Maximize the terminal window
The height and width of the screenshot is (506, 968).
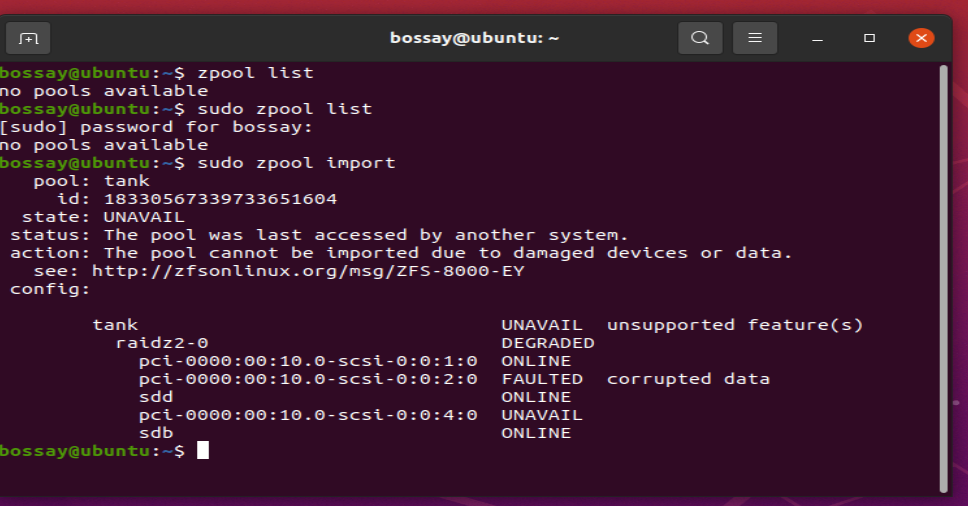(869, 38)
